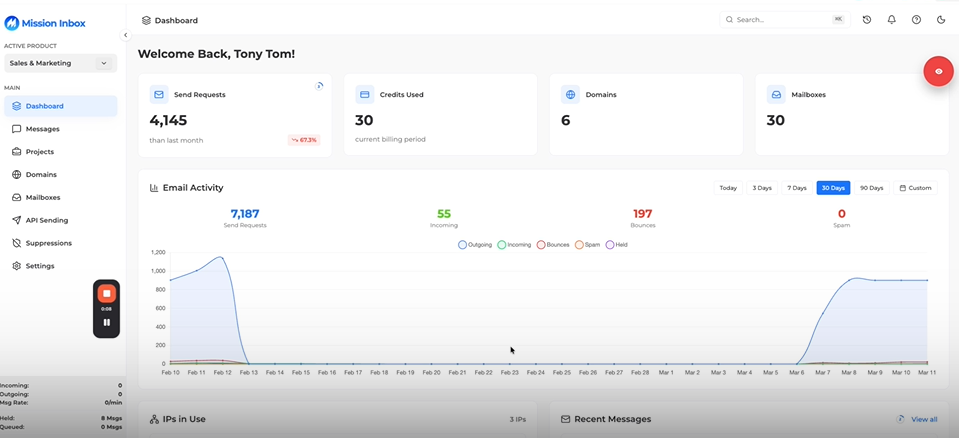
Task: Click the Feb 12 peak point on chart
Action: [x=222, y=257]
